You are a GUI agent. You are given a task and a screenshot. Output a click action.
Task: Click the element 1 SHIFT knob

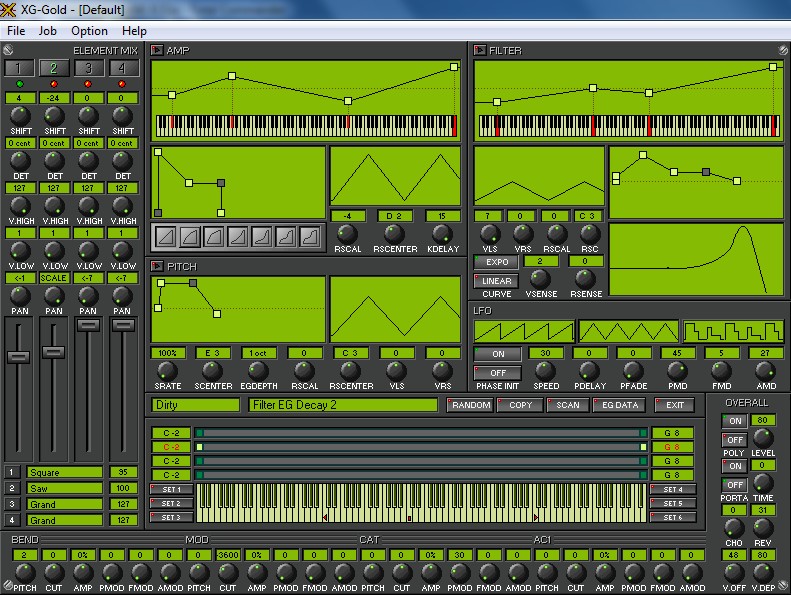[20, 116]
